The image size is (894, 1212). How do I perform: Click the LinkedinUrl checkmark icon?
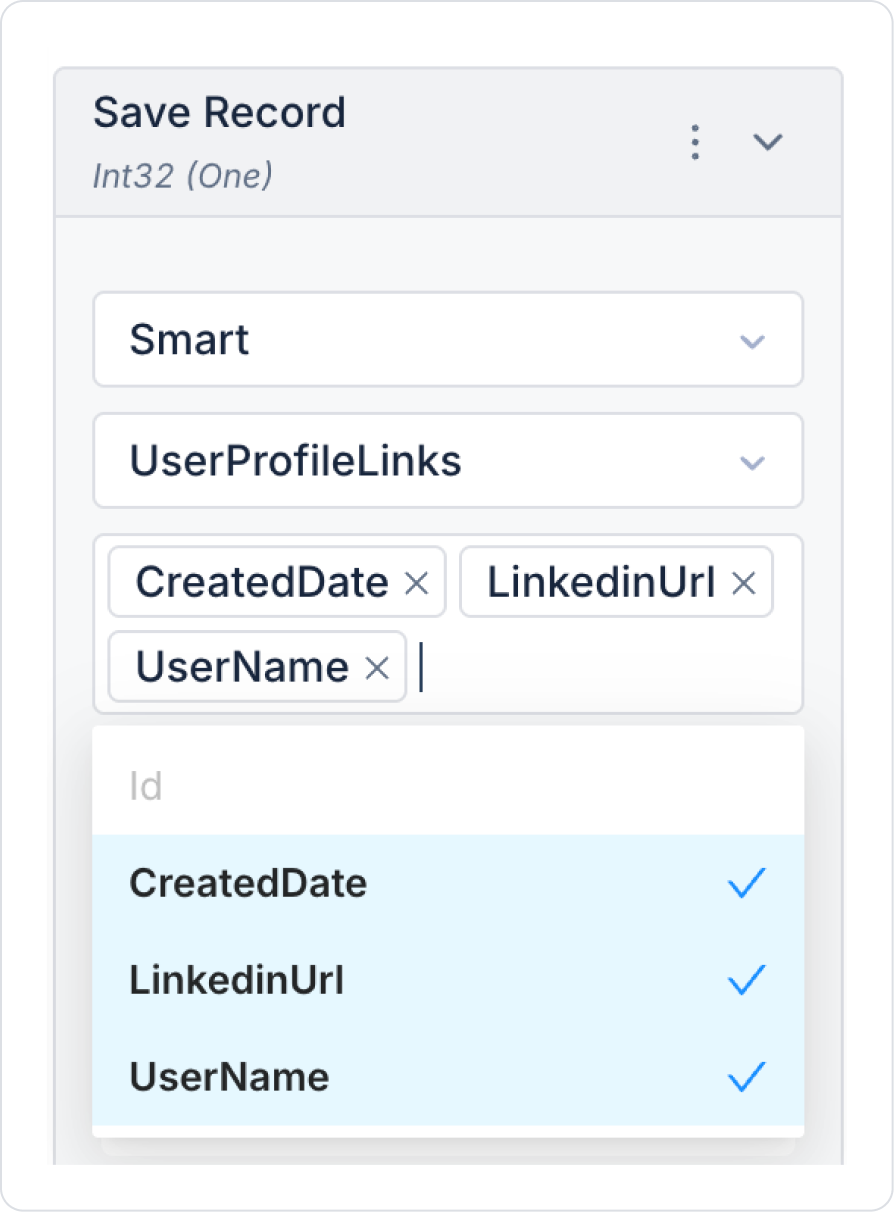(746, 980)
